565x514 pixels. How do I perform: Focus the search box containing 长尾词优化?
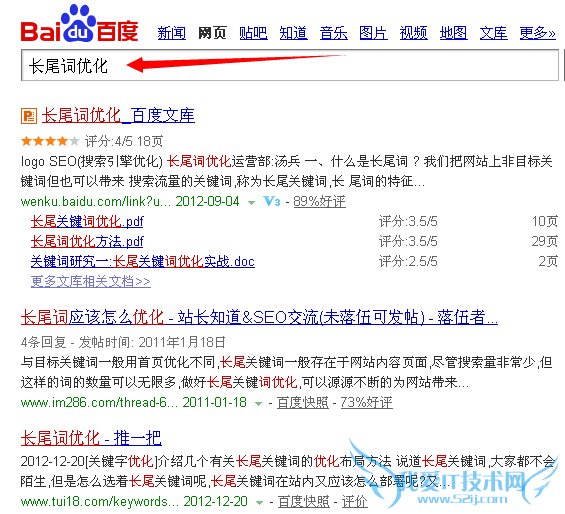[x=290, y=65]
